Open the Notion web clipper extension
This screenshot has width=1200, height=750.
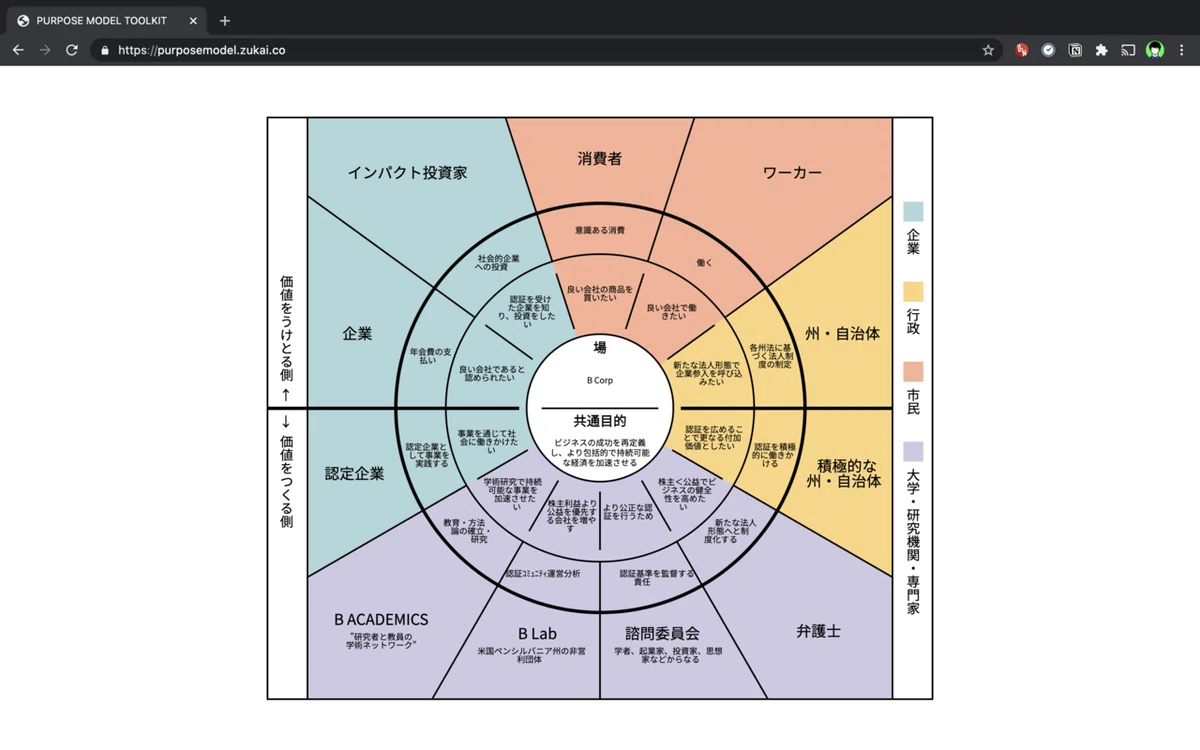click(x=1075, y=50)
